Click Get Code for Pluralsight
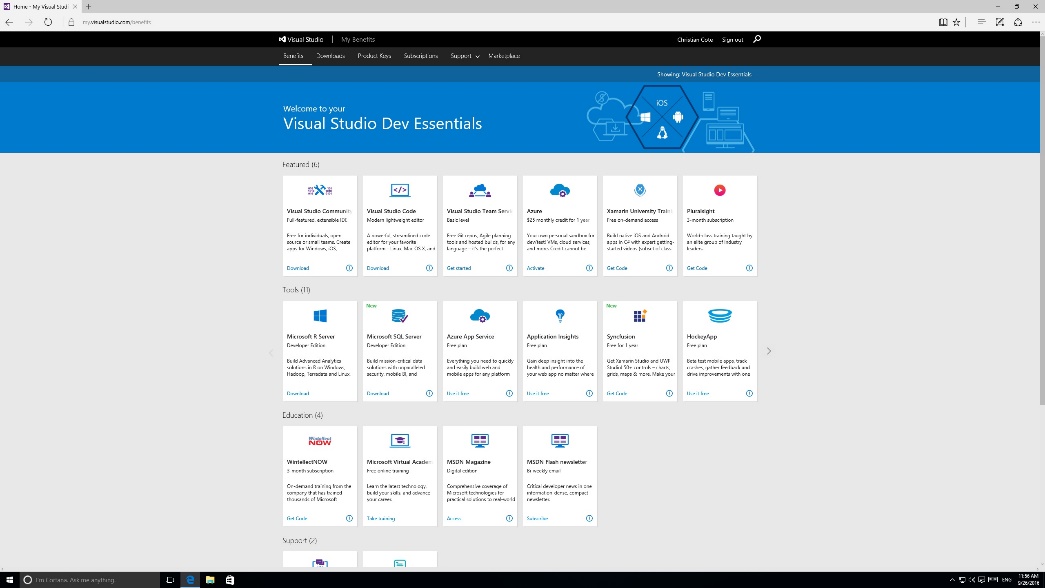 tap(697, 268)
